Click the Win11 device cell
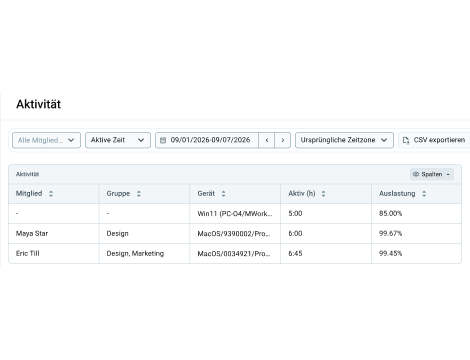Image resolution: width=470 pixels, height=360 pixels. 235,213
